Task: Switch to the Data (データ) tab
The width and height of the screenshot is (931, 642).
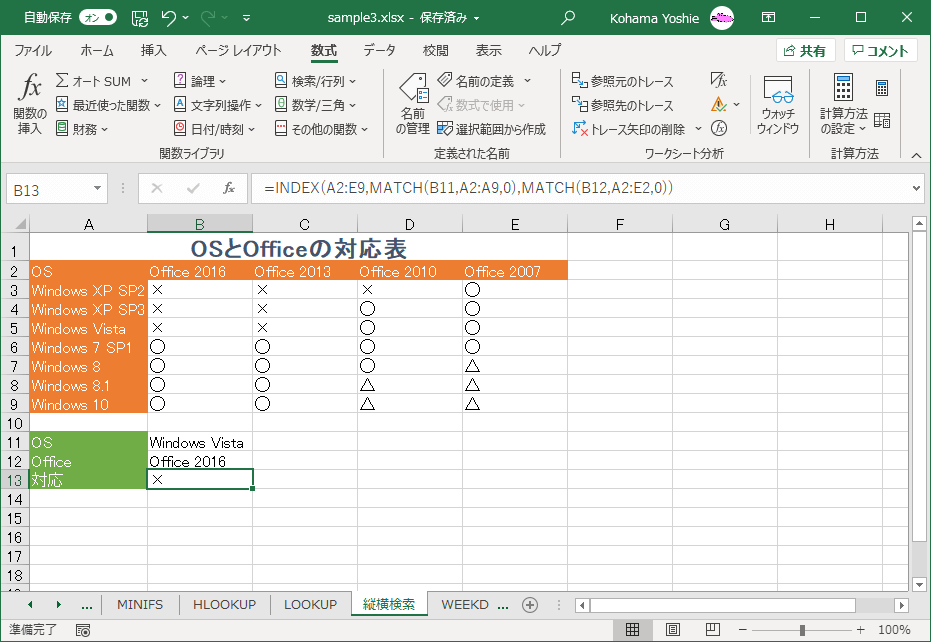Action: click(x=379, y=50)
